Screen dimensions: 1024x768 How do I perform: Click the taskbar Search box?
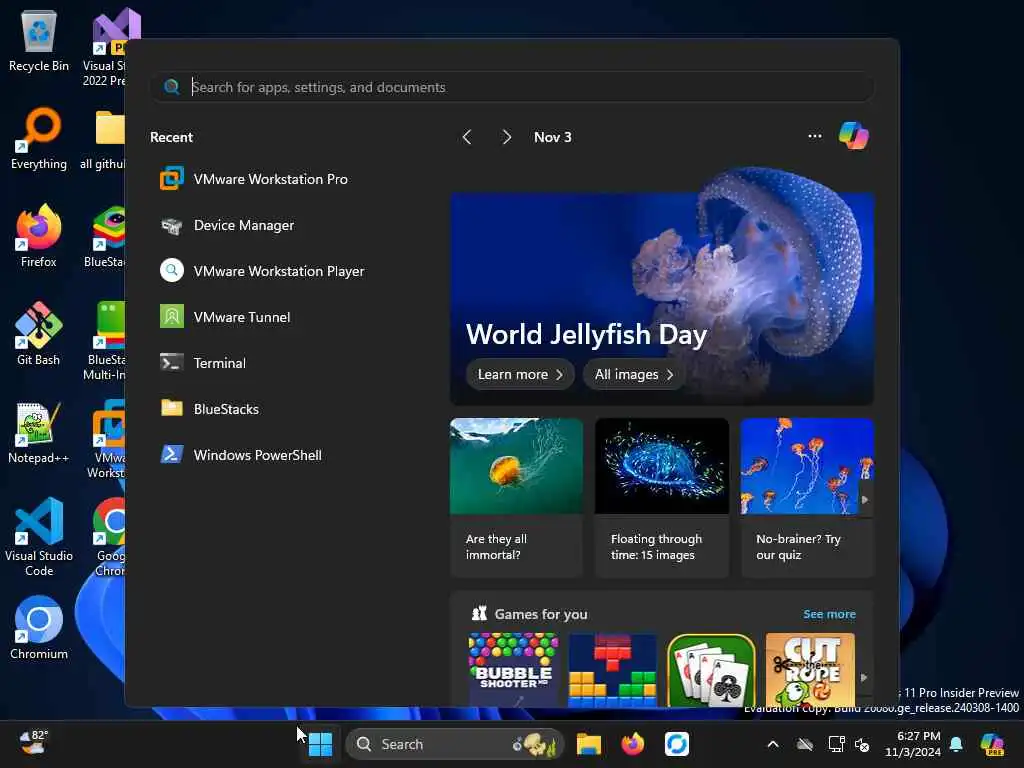(455, 744)
